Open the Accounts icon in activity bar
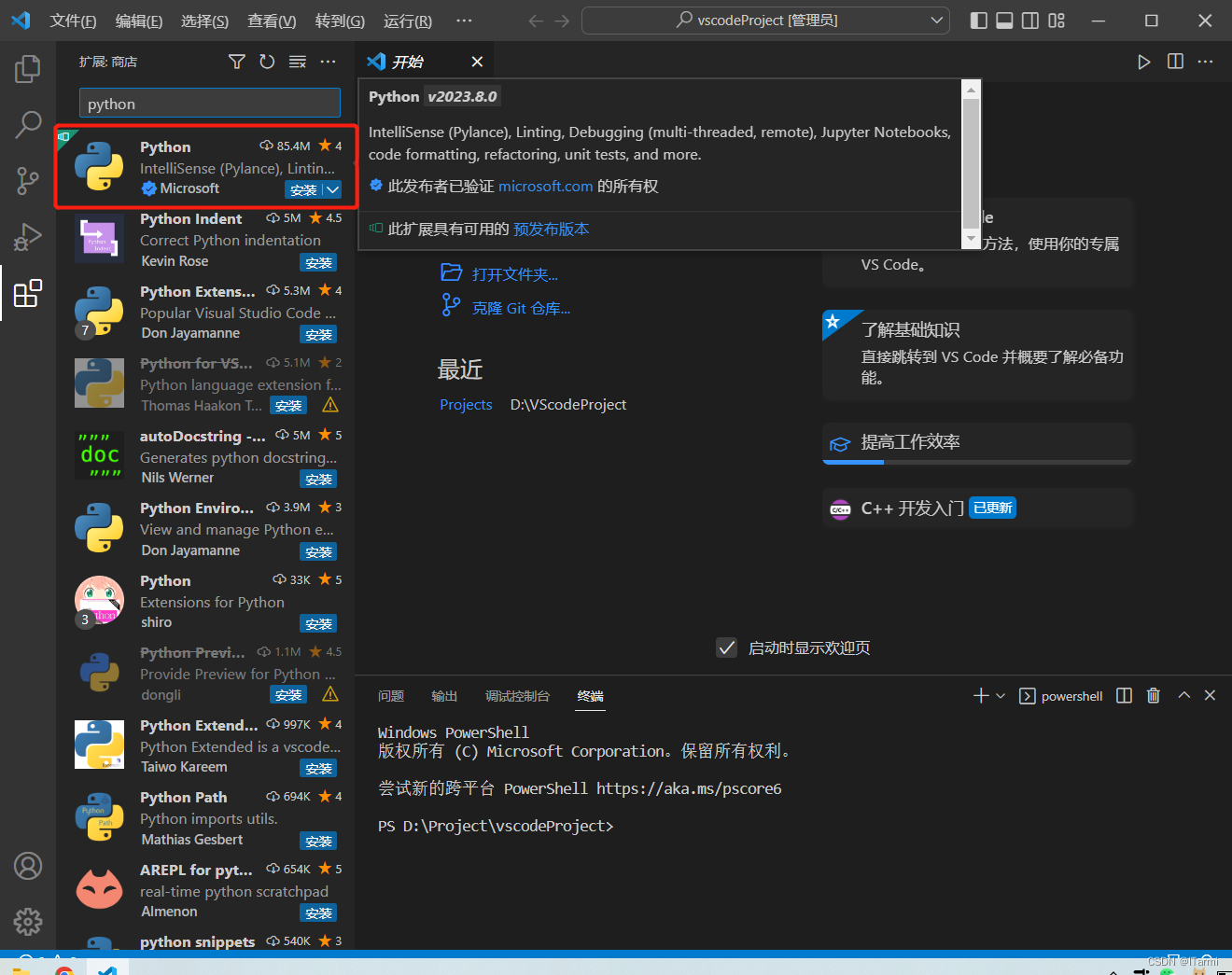Viewport: 1232px width, 975px height. coord(28,866)
